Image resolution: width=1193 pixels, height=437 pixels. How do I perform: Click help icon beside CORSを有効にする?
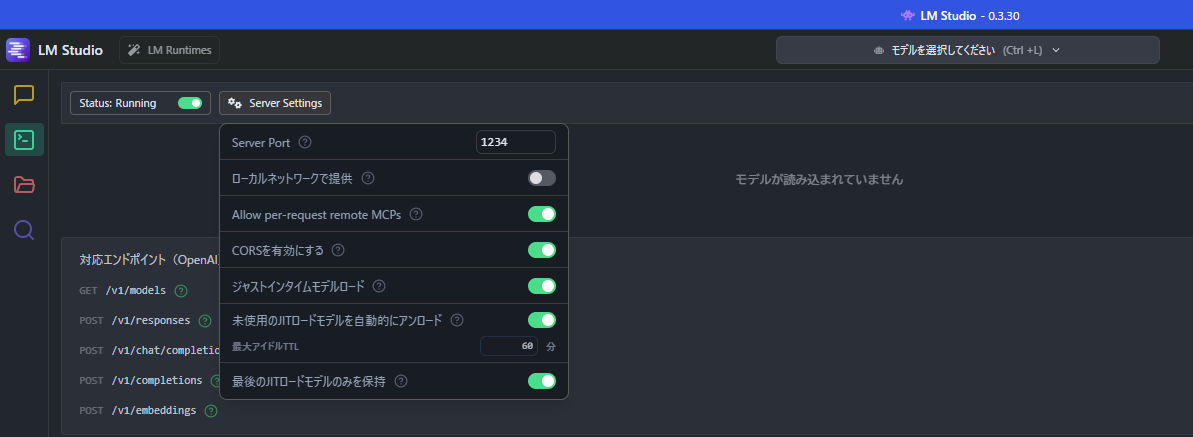click(x=338, y=250)
